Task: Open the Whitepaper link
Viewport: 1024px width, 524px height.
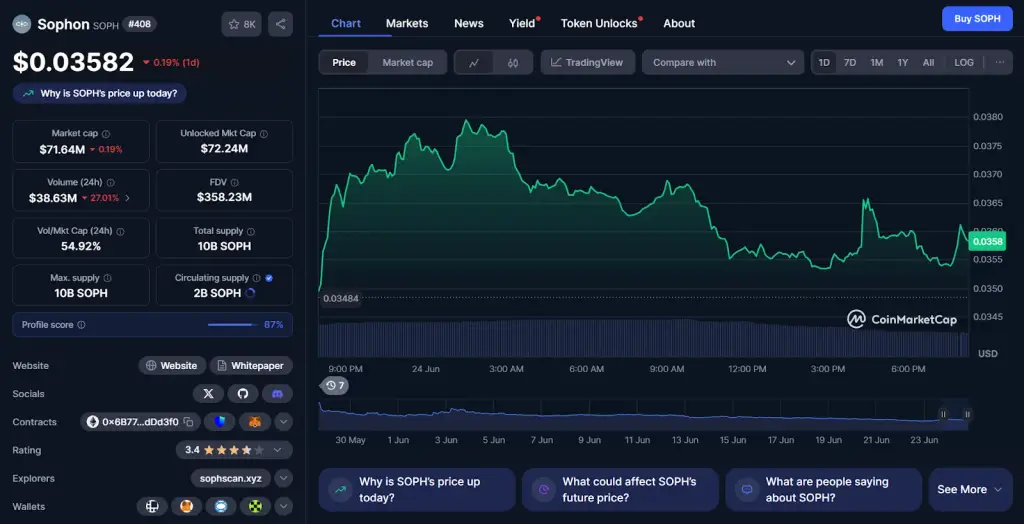Action: (x=251, y=365)
